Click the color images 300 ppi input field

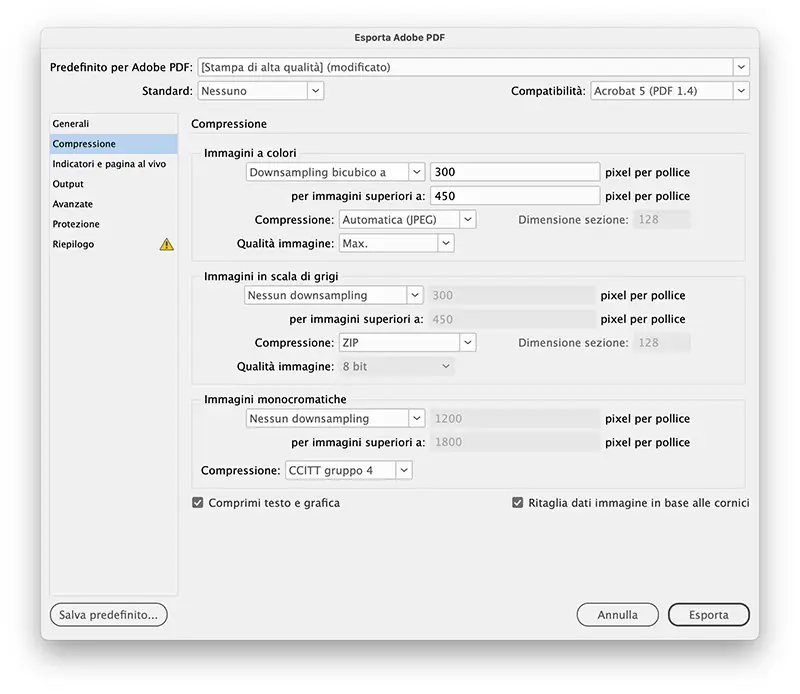[x=515, y=172]
